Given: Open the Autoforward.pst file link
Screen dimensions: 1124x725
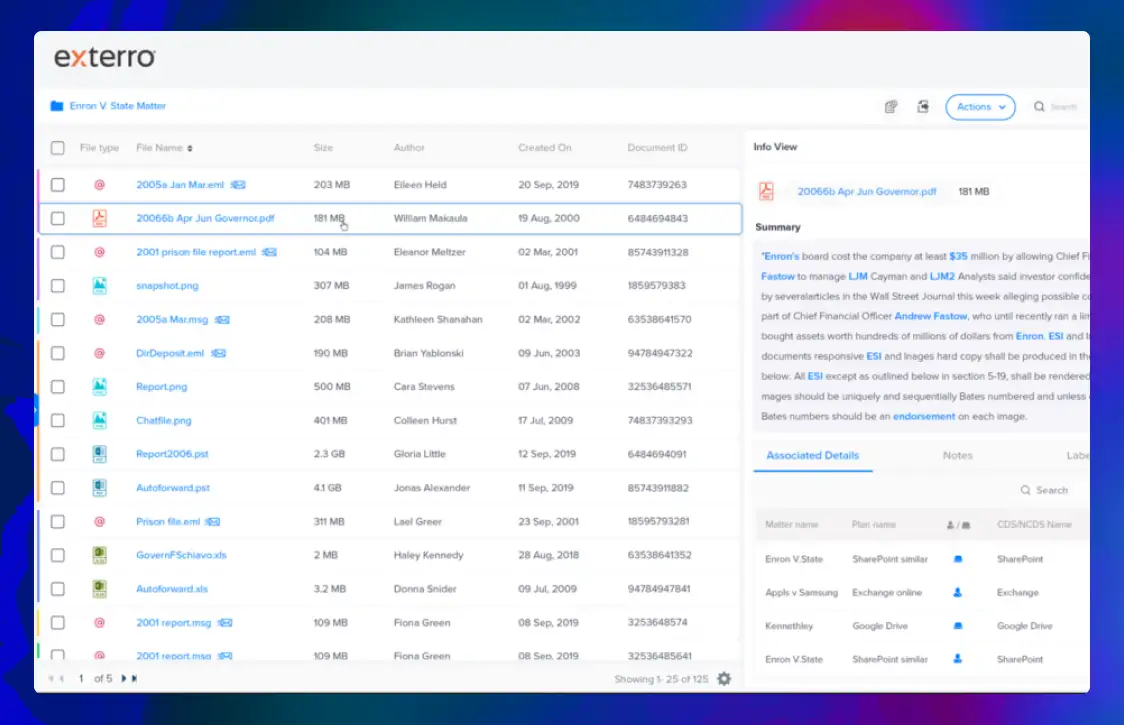Looking at the screenshot, I should click(173, 488).
